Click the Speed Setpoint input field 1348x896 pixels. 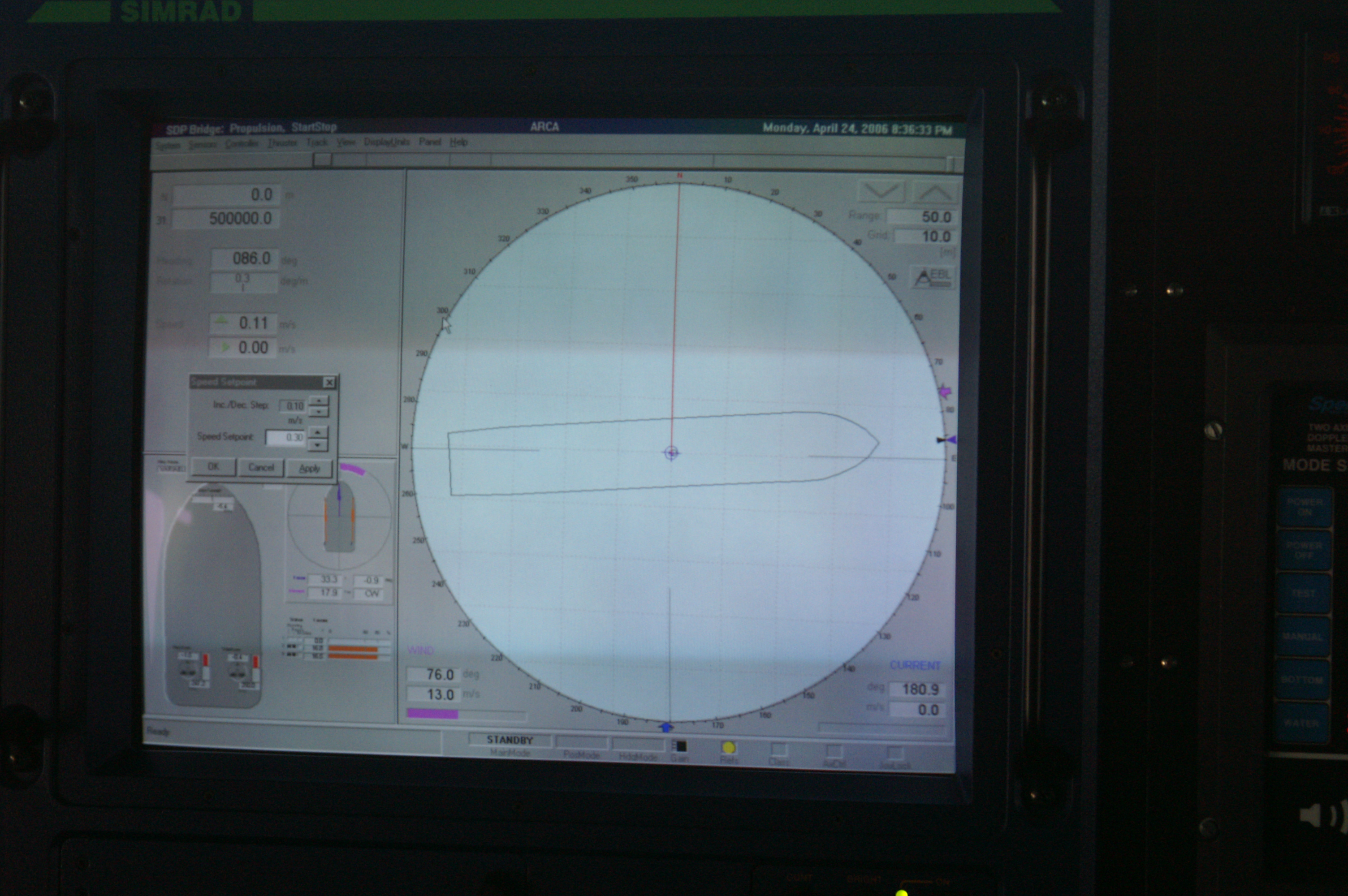[285, 438]
